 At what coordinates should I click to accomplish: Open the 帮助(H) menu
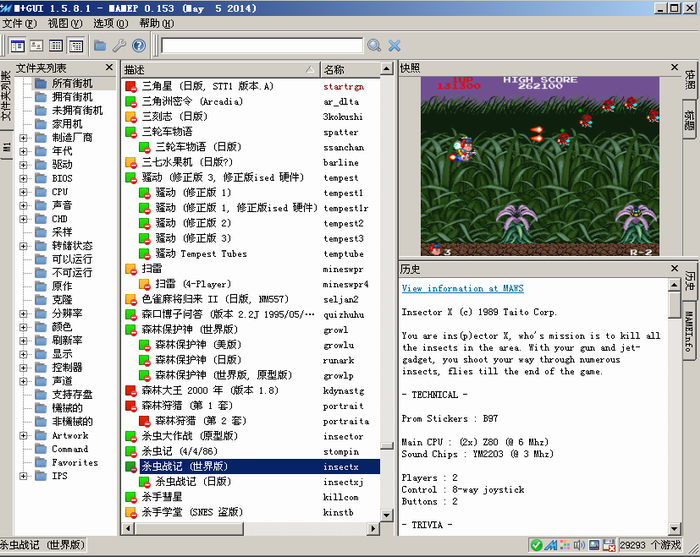click(157, 23)
